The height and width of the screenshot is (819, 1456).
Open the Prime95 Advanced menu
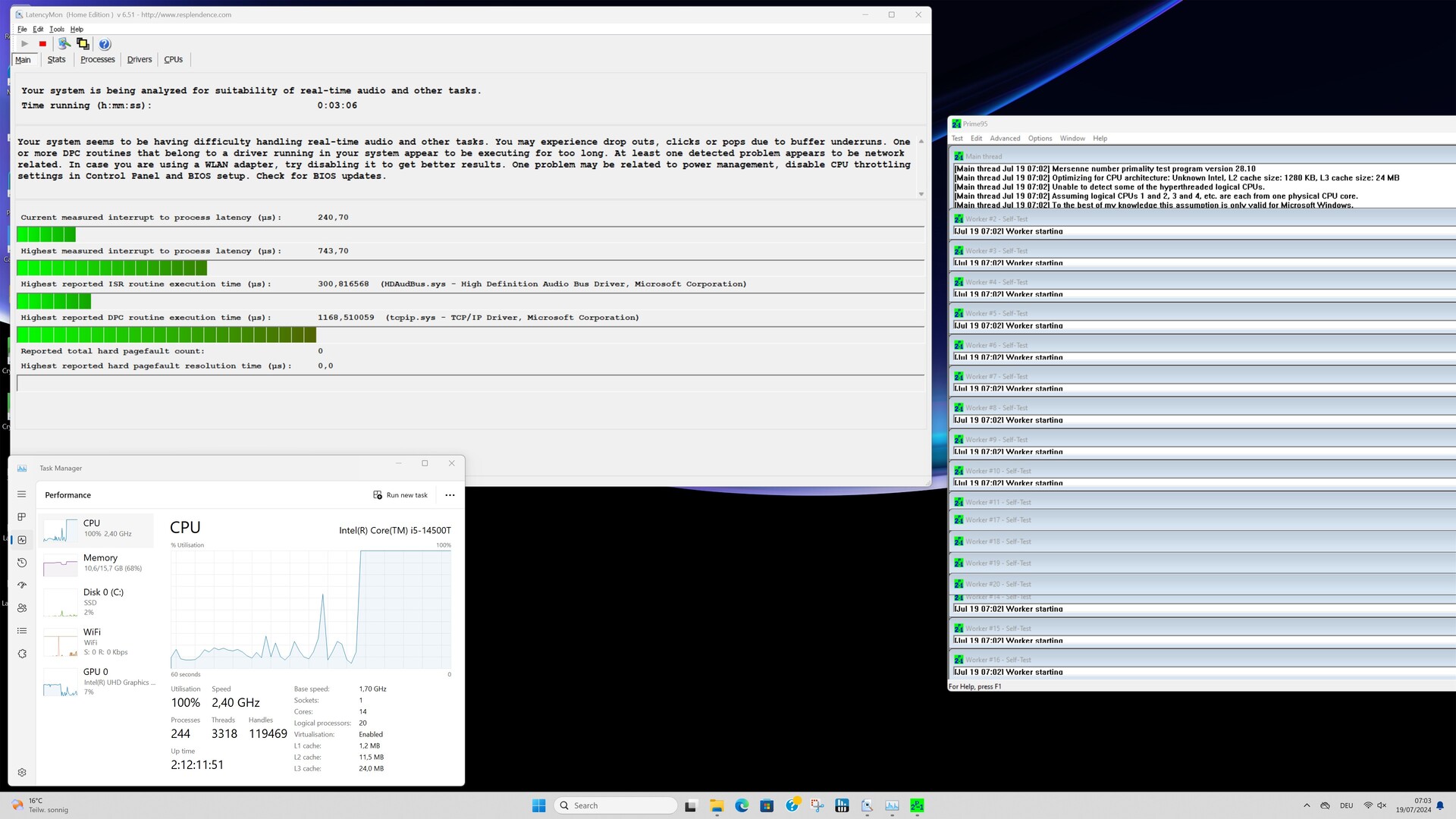1005,138
